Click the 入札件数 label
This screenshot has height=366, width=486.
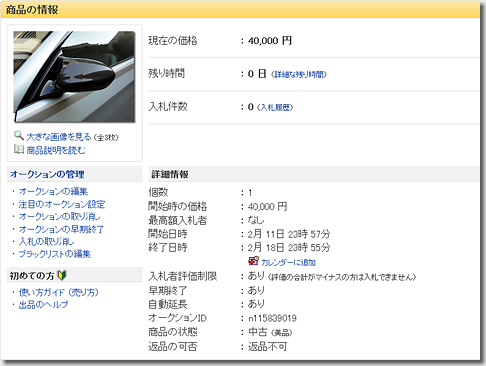tap(168, 107)
